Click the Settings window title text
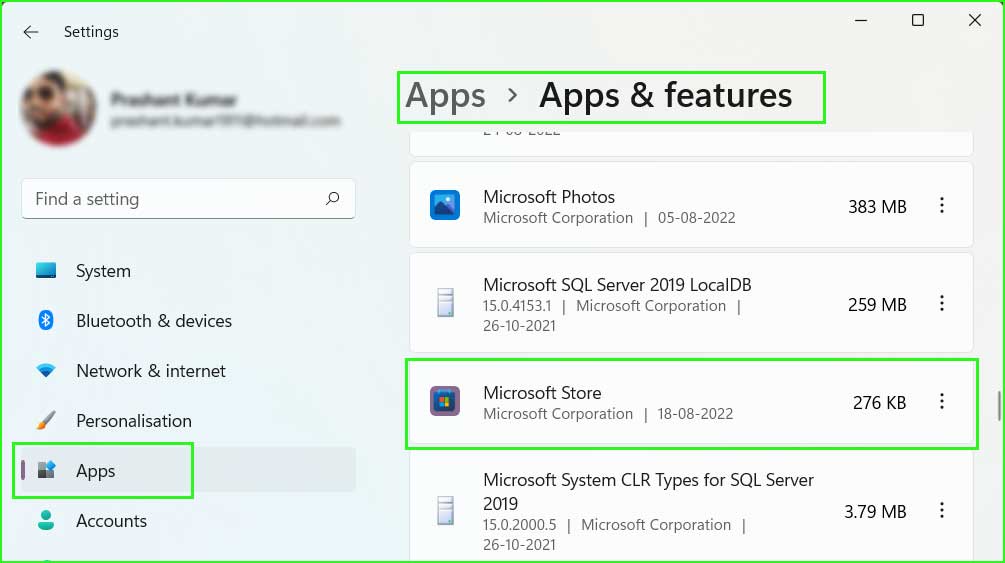The width and height of the screenshot is (1005, 563). point(91,32)
